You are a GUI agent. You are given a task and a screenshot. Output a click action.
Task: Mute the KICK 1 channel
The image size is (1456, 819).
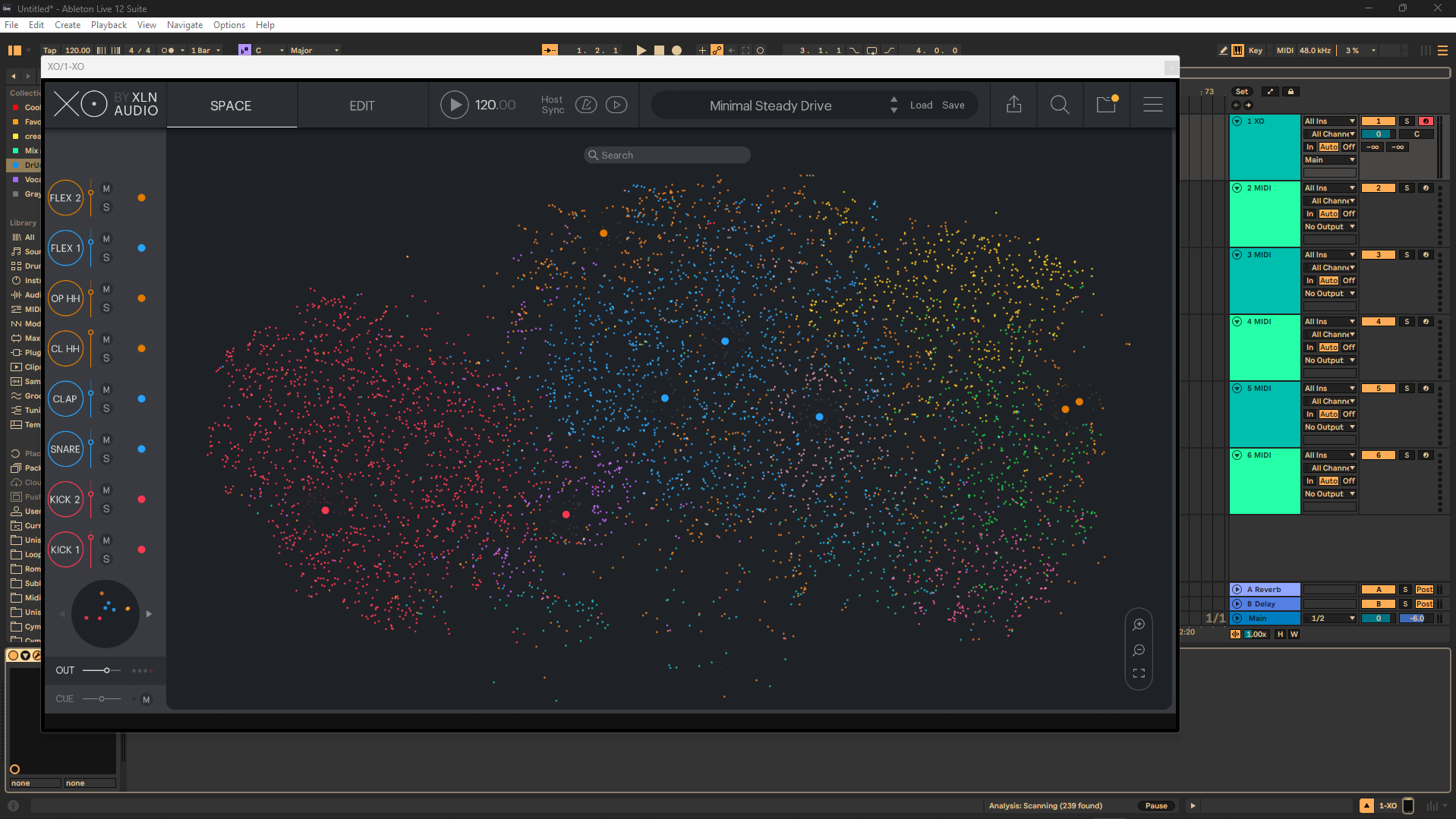pyautogui.click(x=106, y=540)
